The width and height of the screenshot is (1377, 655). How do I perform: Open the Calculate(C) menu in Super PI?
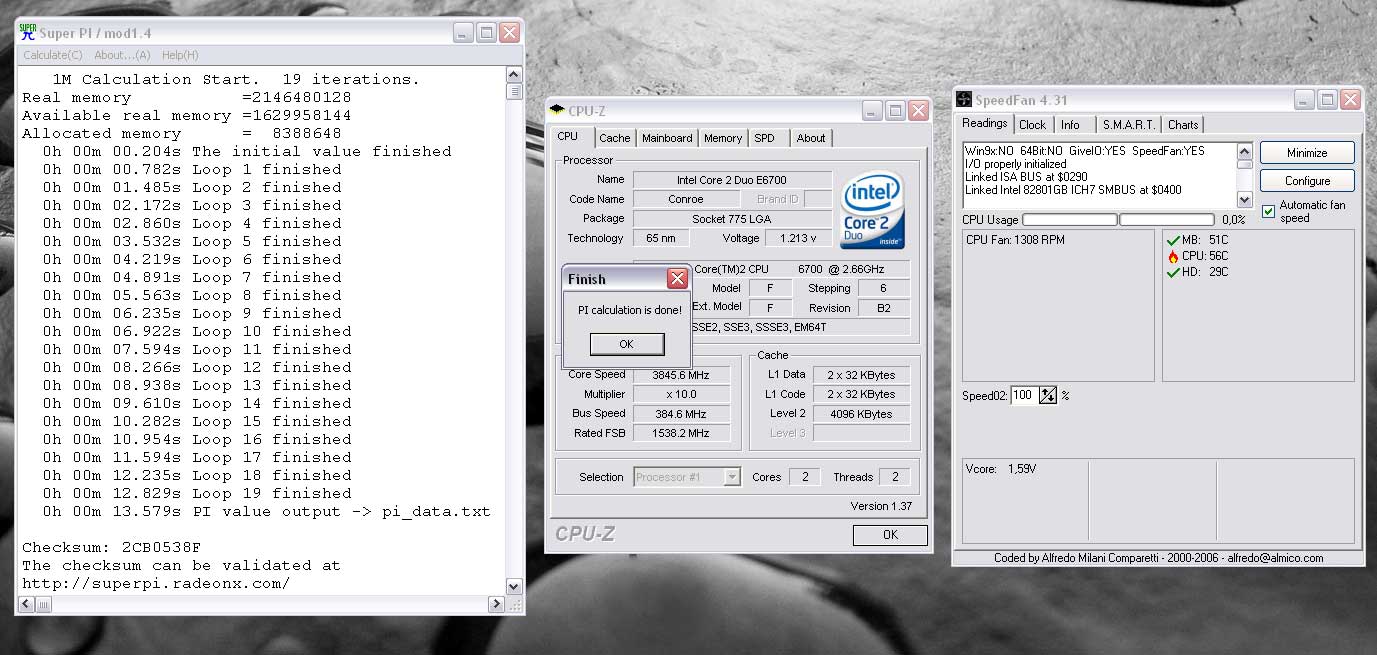53,55
